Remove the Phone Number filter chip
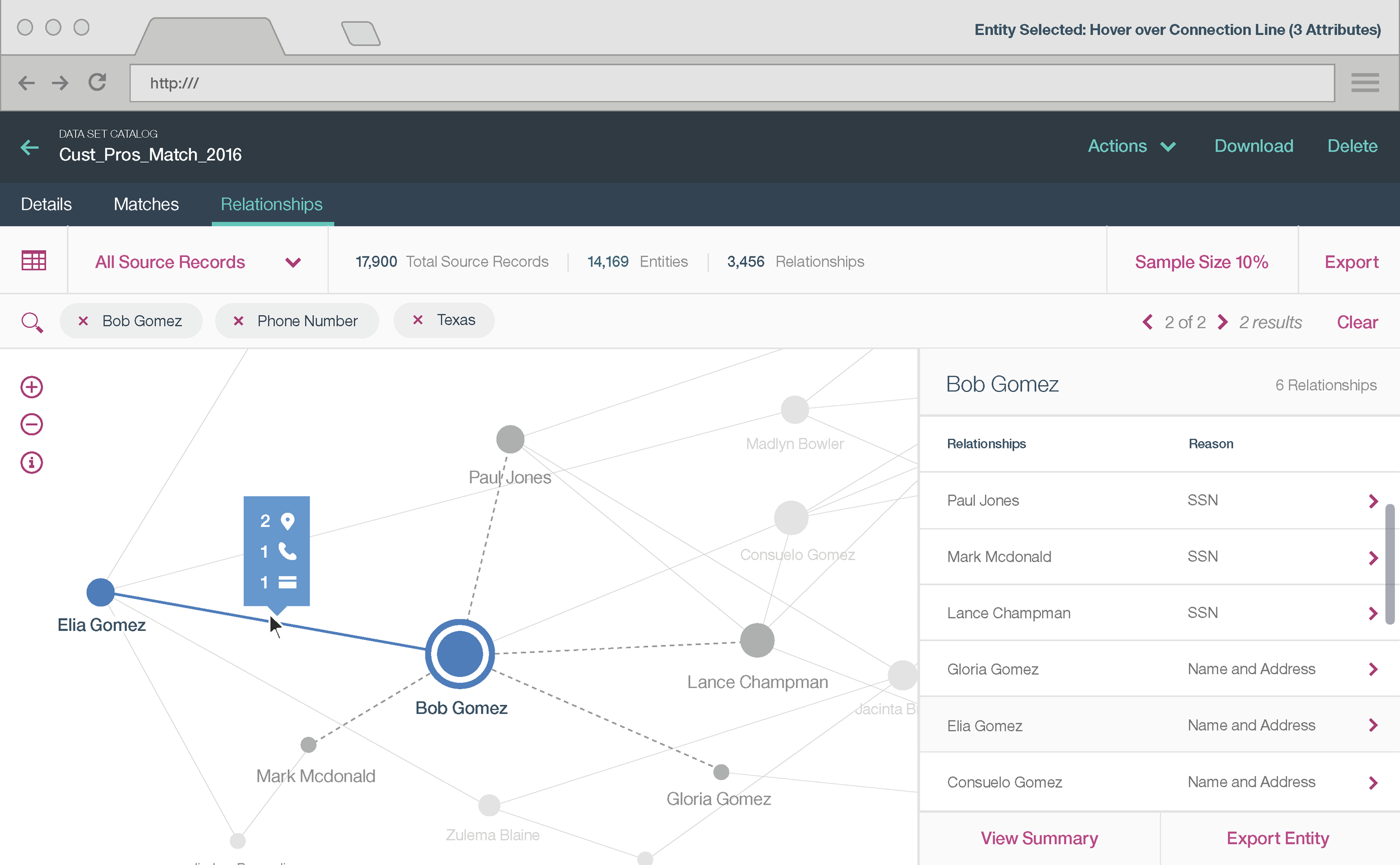1400x865 pixels. click(x=239, y=321)
